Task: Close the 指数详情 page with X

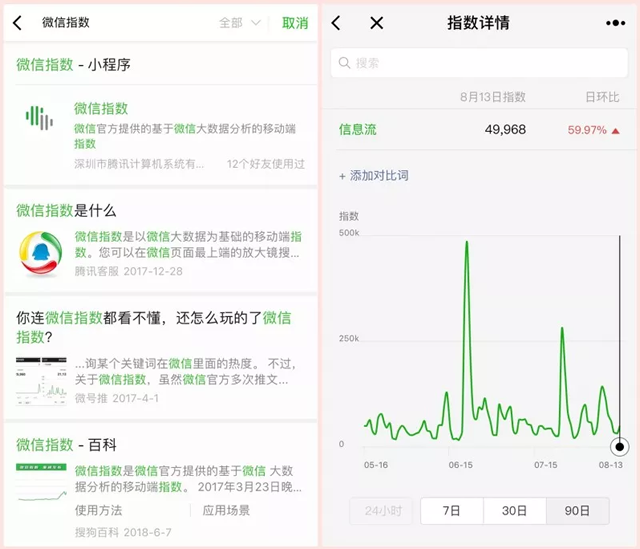Action: pos(376,23)
